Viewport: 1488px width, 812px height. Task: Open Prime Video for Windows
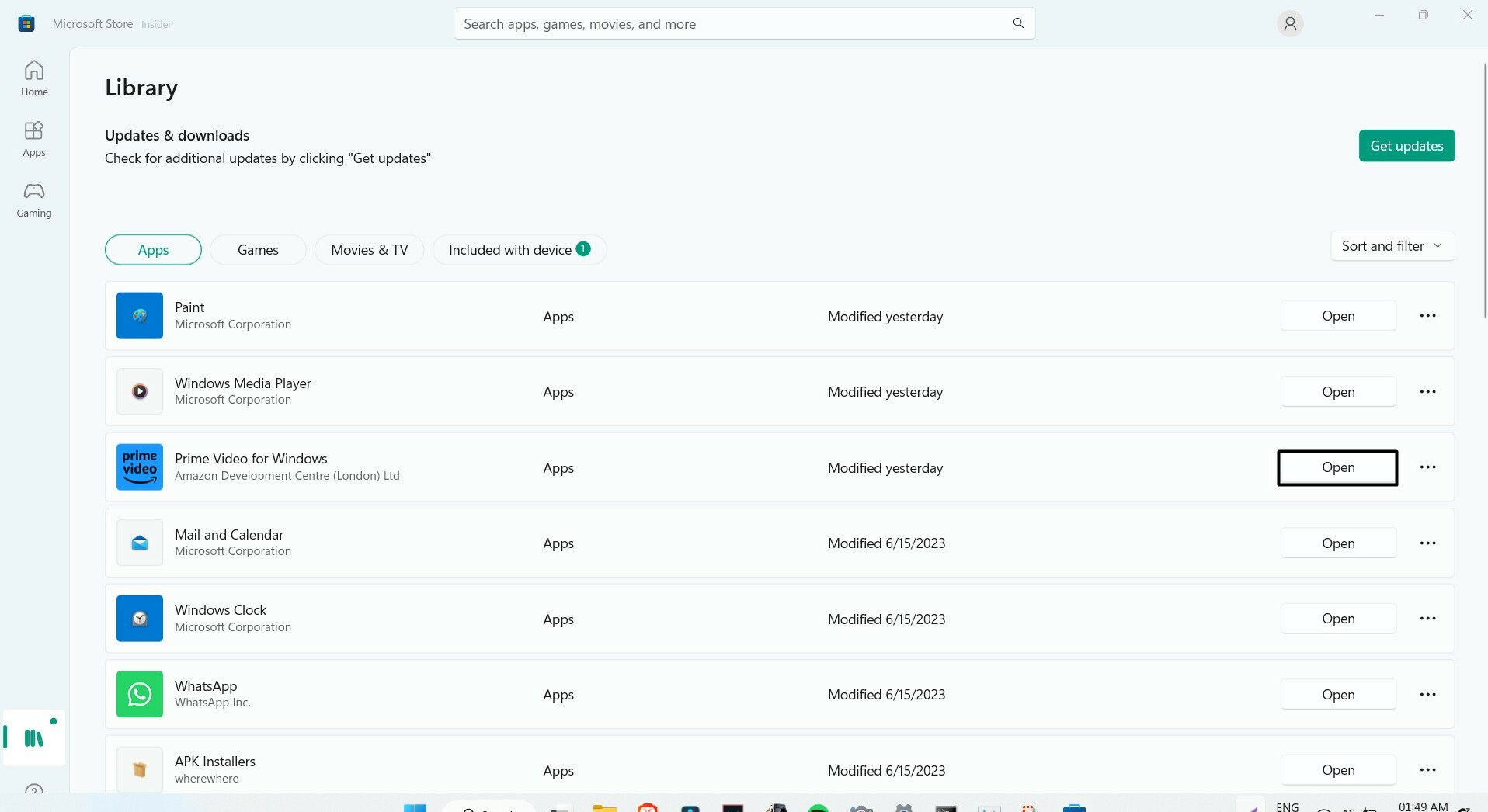click(1338, 467)
